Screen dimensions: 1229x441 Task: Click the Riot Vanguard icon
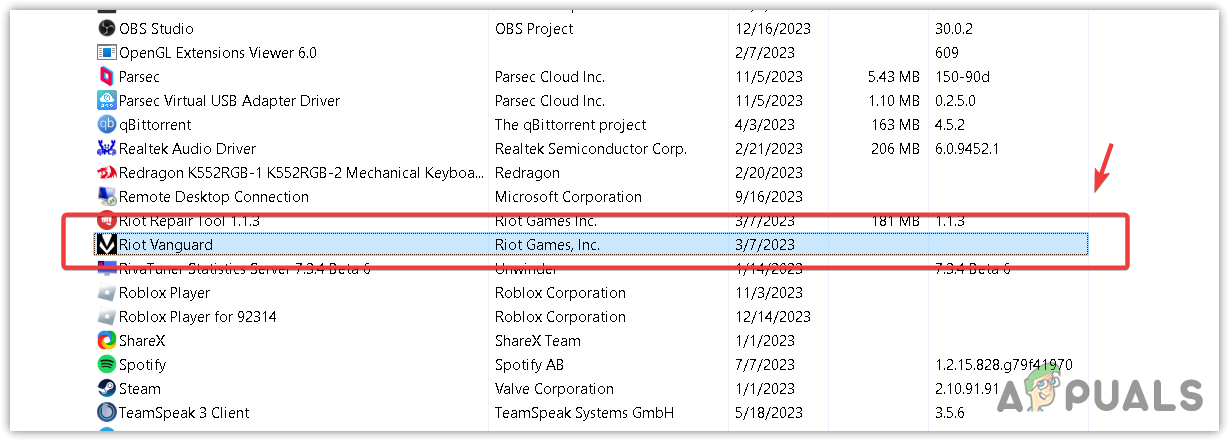click(x=106, y=245)
